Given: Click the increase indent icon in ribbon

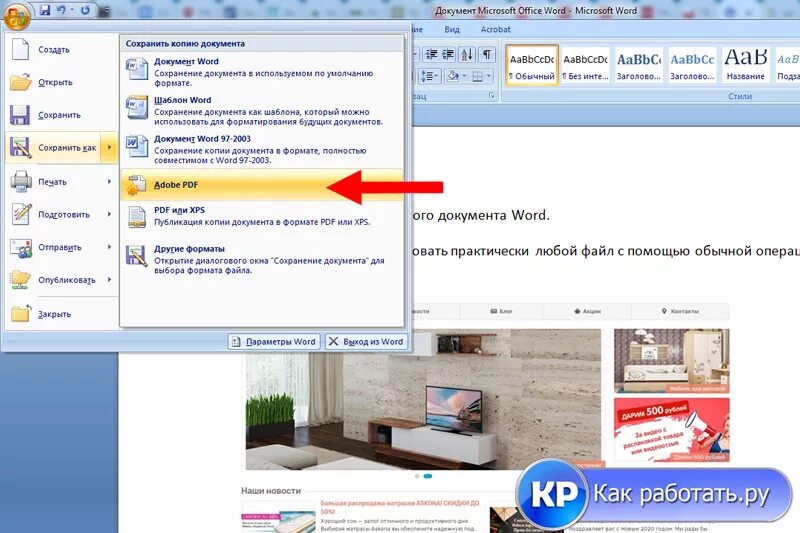Looking at the screenshot, I should pos(448,55).
